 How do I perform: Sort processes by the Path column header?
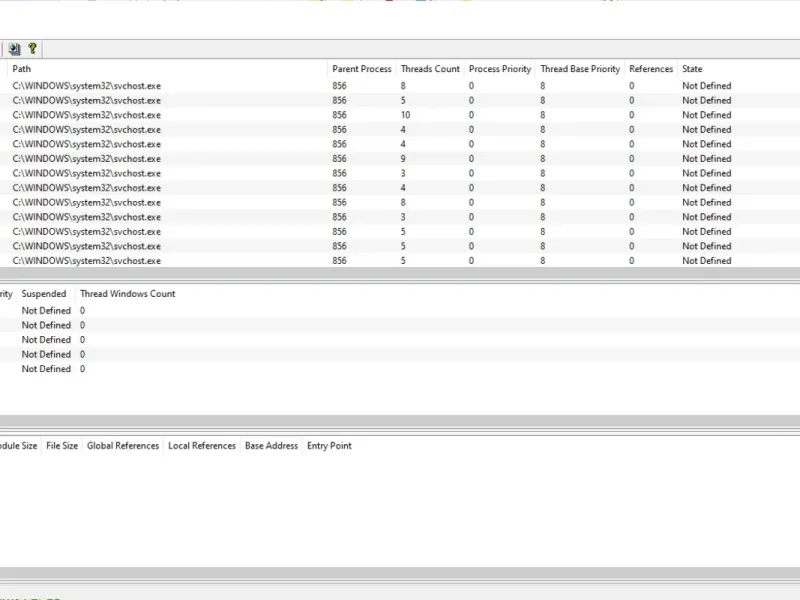coord(167,69)
